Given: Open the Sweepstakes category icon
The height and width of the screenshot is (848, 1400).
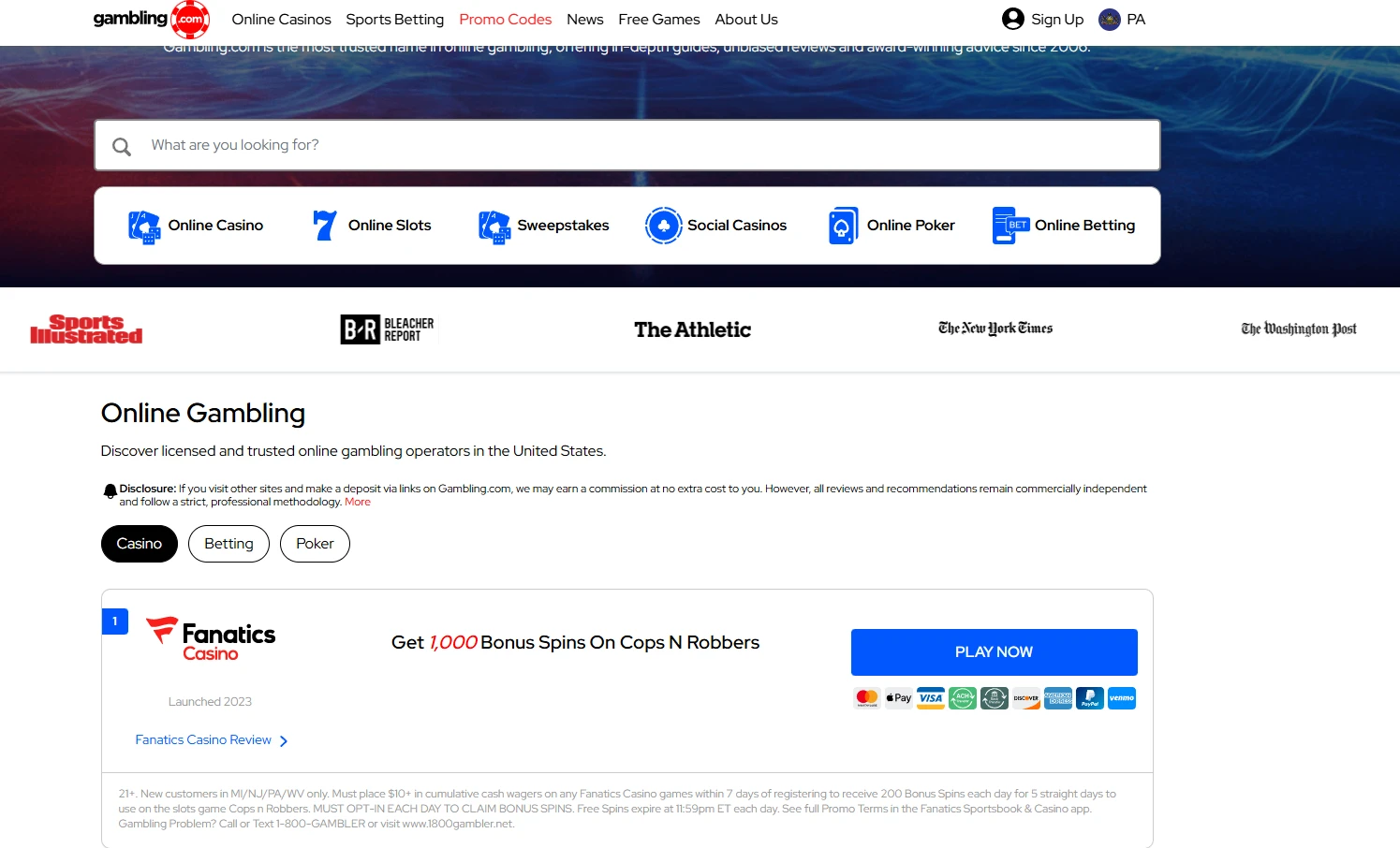Looking at the screenshot, I should click(x=494, y=225).
